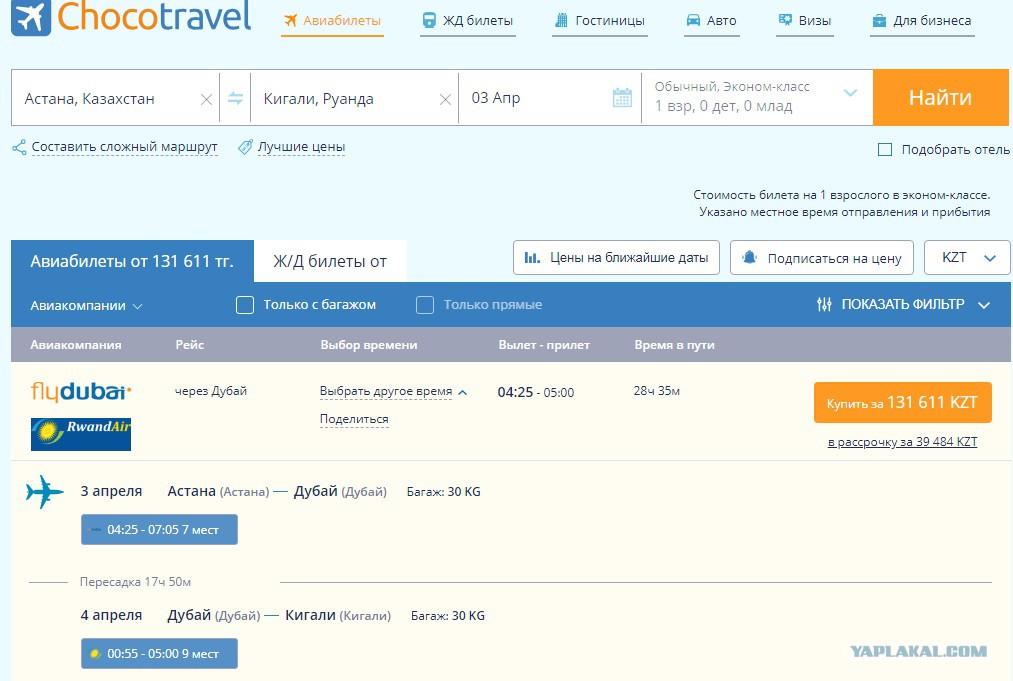
Task: Click Цены на ближайшие даты button
Action: [x=616, y=258]
